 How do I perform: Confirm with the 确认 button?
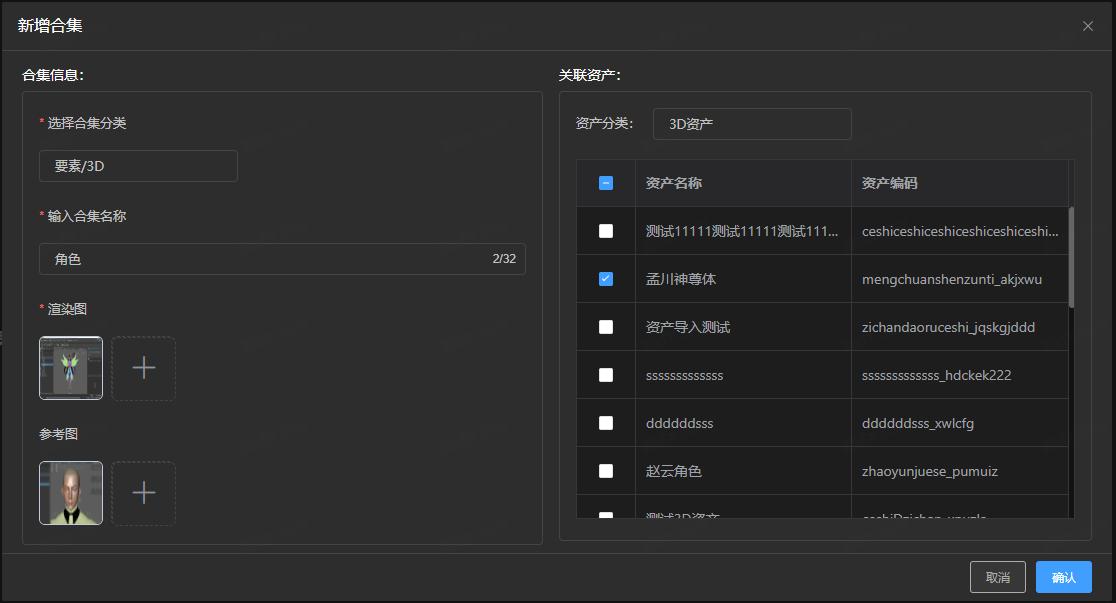[x=1063, y=577]
